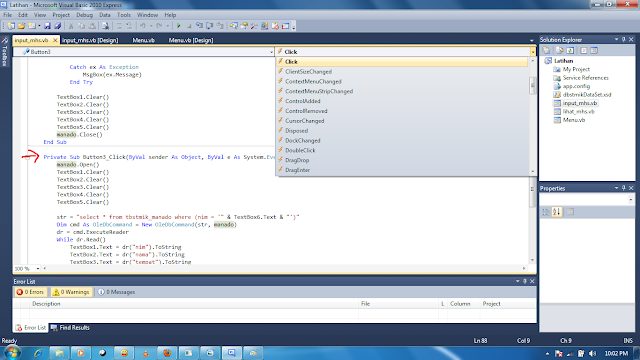Click the Error List toolbar icon

[275, 26]
